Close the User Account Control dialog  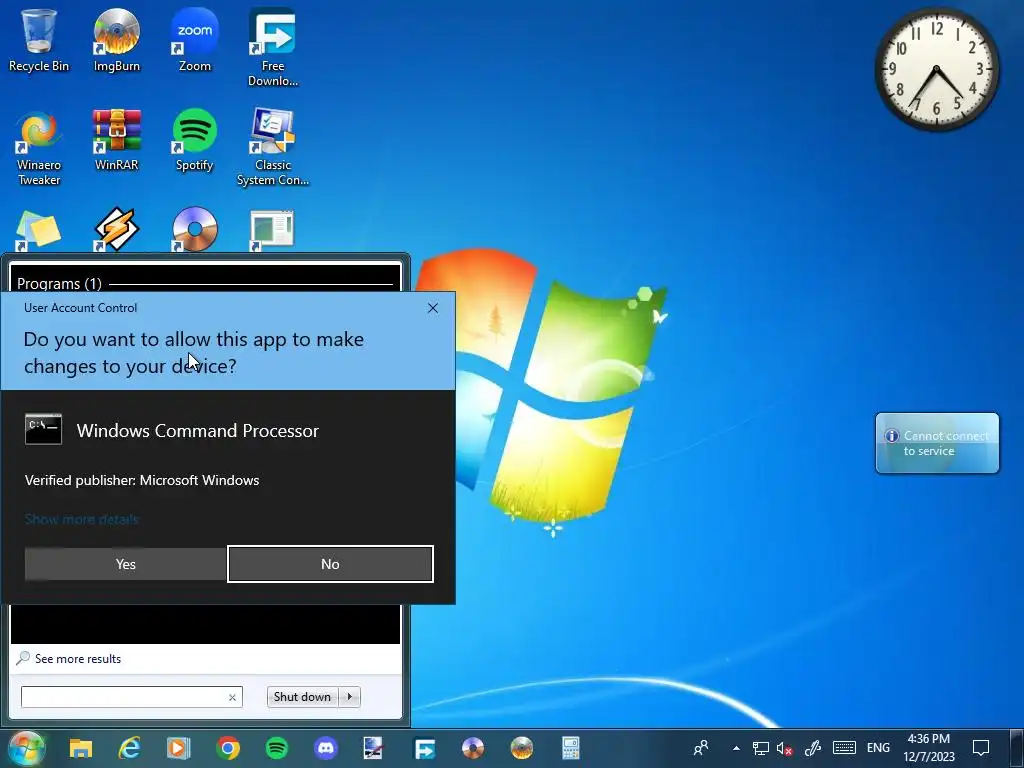[432, 308]
